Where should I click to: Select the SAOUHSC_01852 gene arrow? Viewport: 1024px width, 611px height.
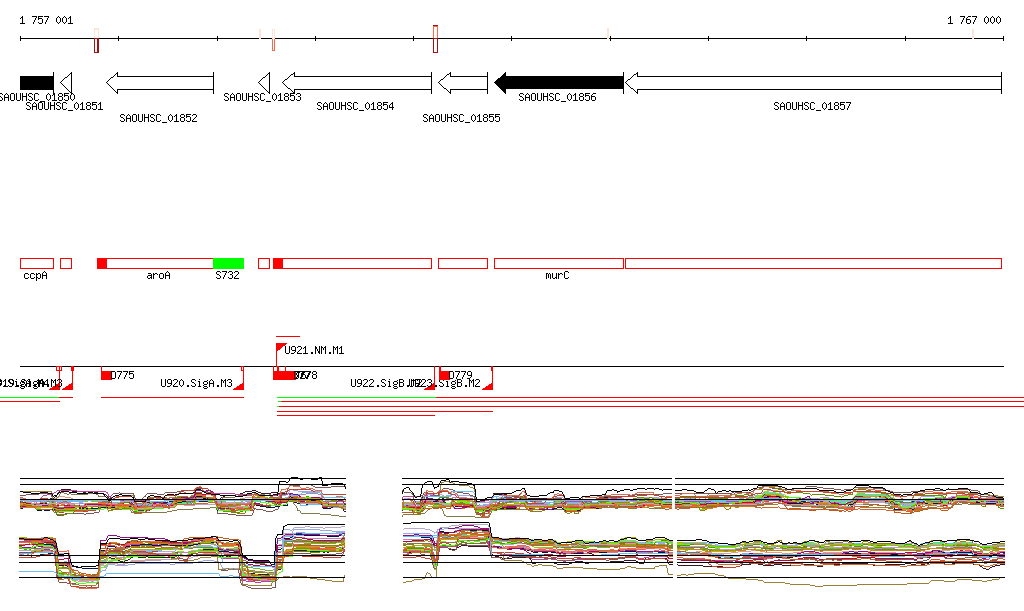160,83
